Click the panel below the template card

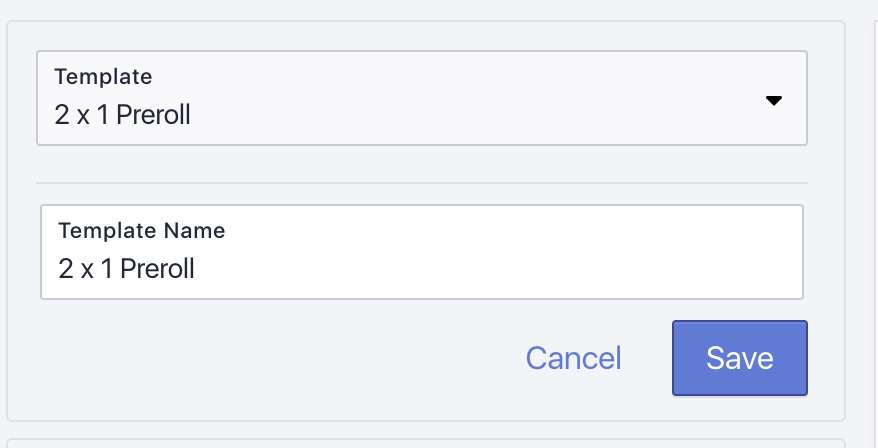426,444
